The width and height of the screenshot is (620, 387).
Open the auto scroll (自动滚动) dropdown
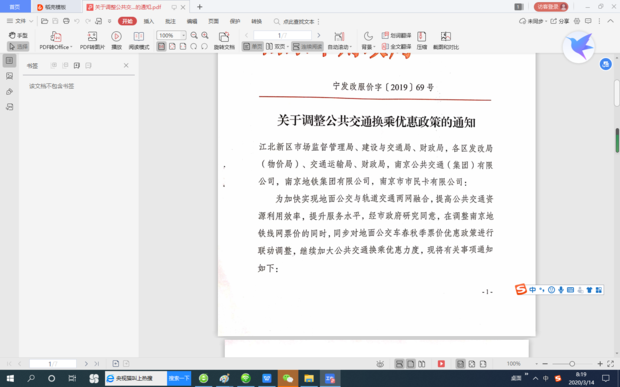click(x=339, y=41)
